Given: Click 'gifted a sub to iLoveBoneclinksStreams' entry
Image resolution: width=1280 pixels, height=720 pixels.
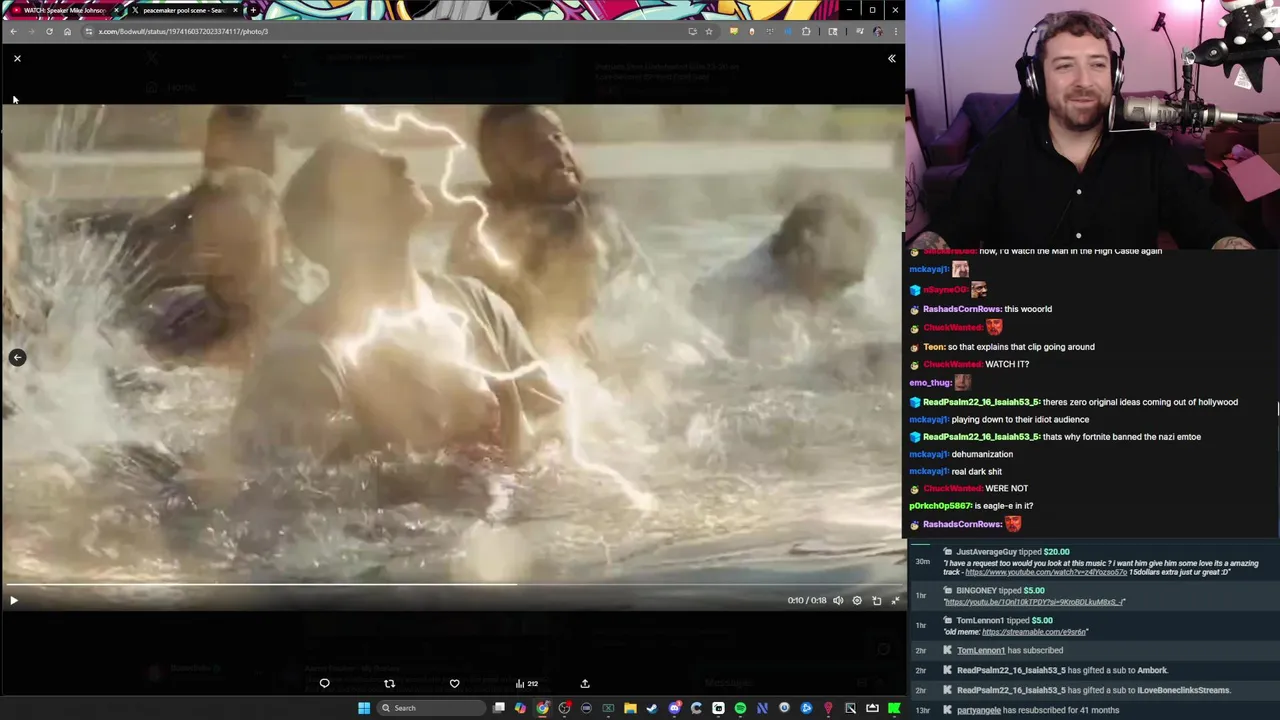Looking at the screenshot, I should 1093,690.
